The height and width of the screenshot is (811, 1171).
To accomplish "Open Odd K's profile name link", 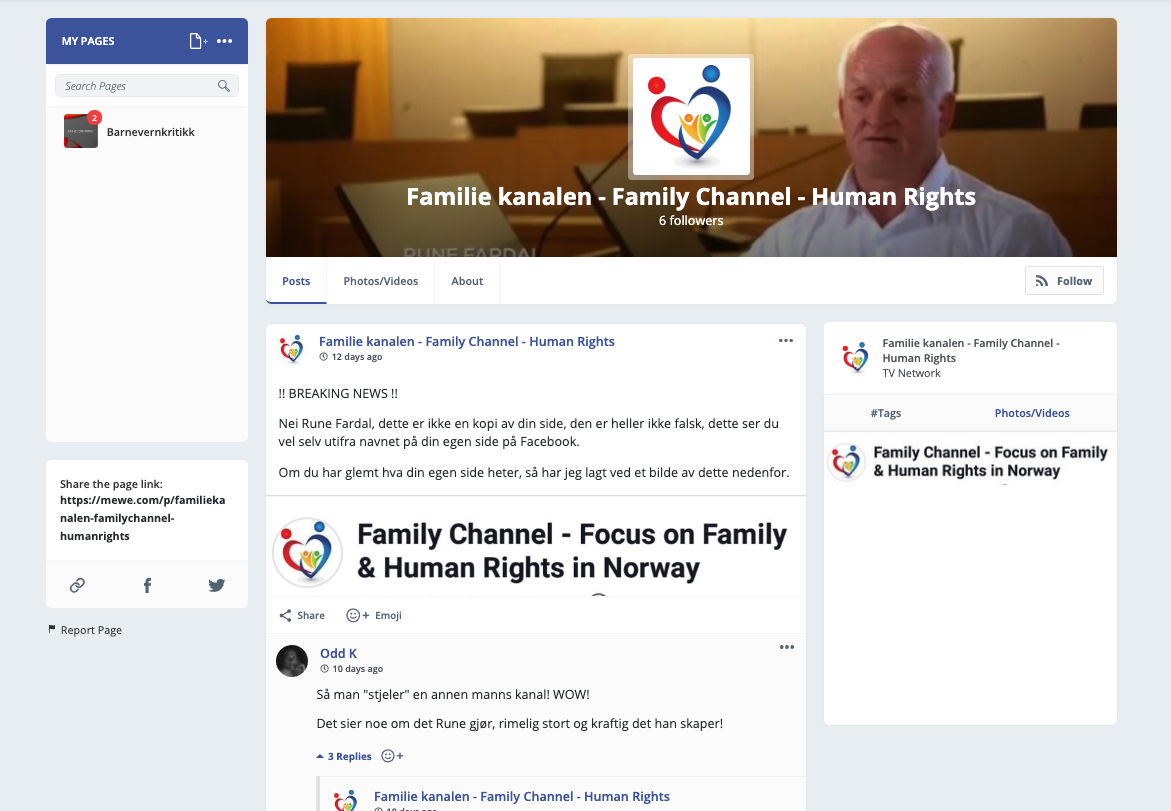I will (x=338, y=653).
